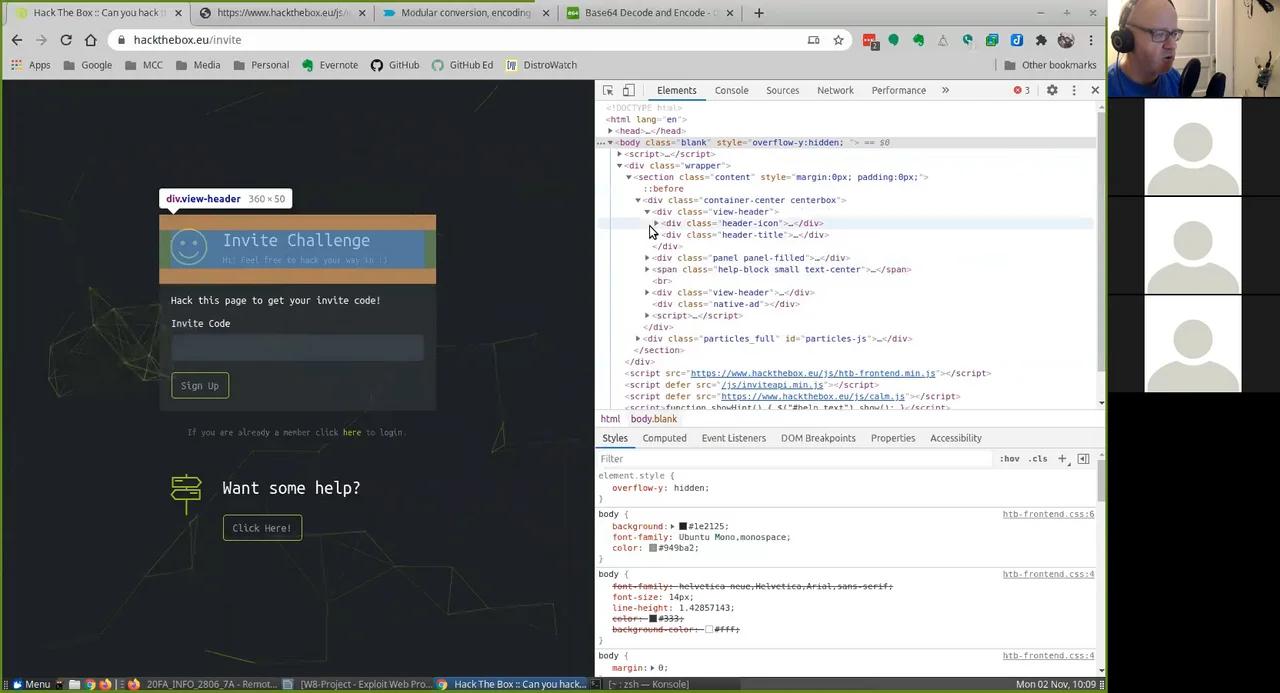Collapse the body element in Elements tree
This screenshot has width=1280, height=693.
pos(610,142)
